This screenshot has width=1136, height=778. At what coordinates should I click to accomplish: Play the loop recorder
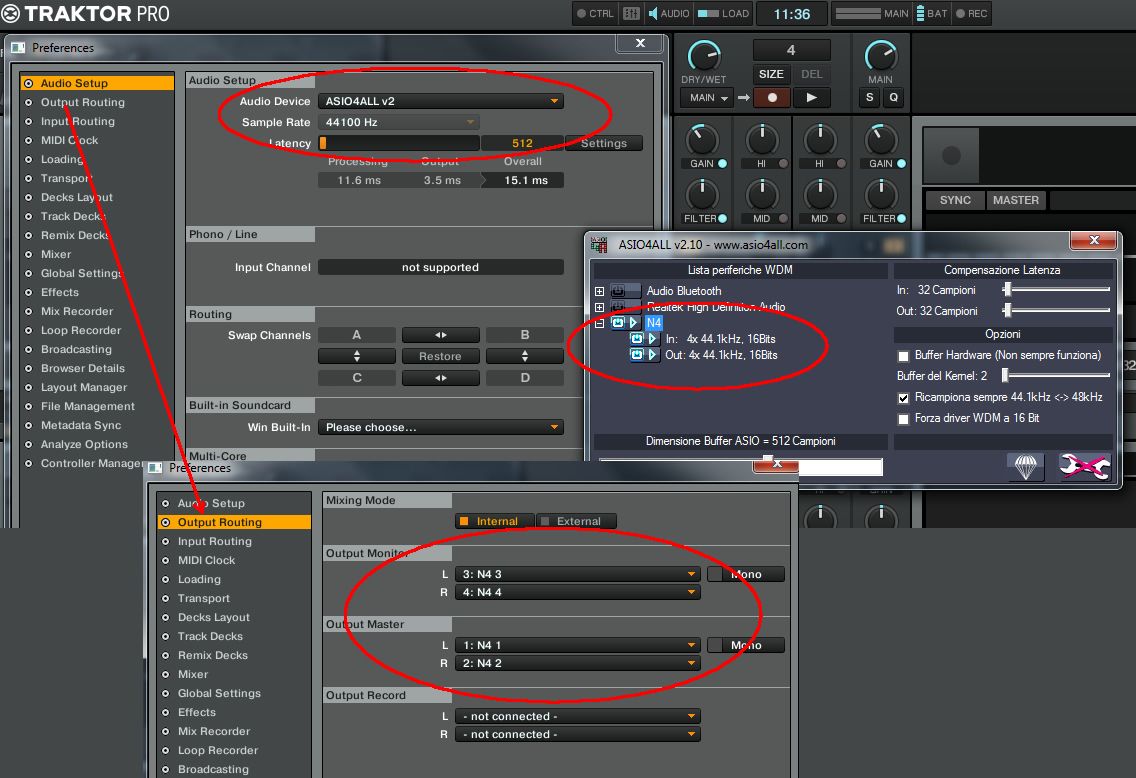(x=811, y=98)
